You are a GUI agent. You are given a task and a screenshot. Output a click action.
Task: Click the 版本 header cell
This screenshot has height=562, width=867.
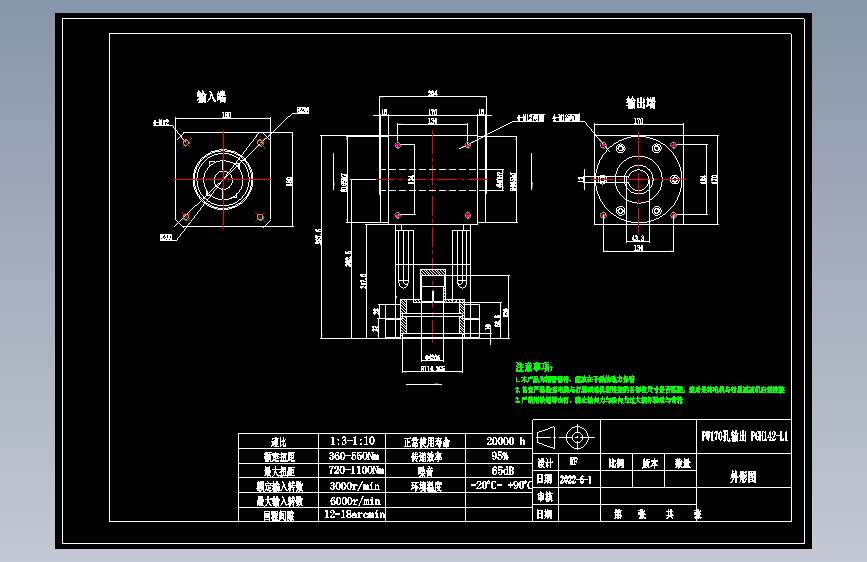click(650, 463)
